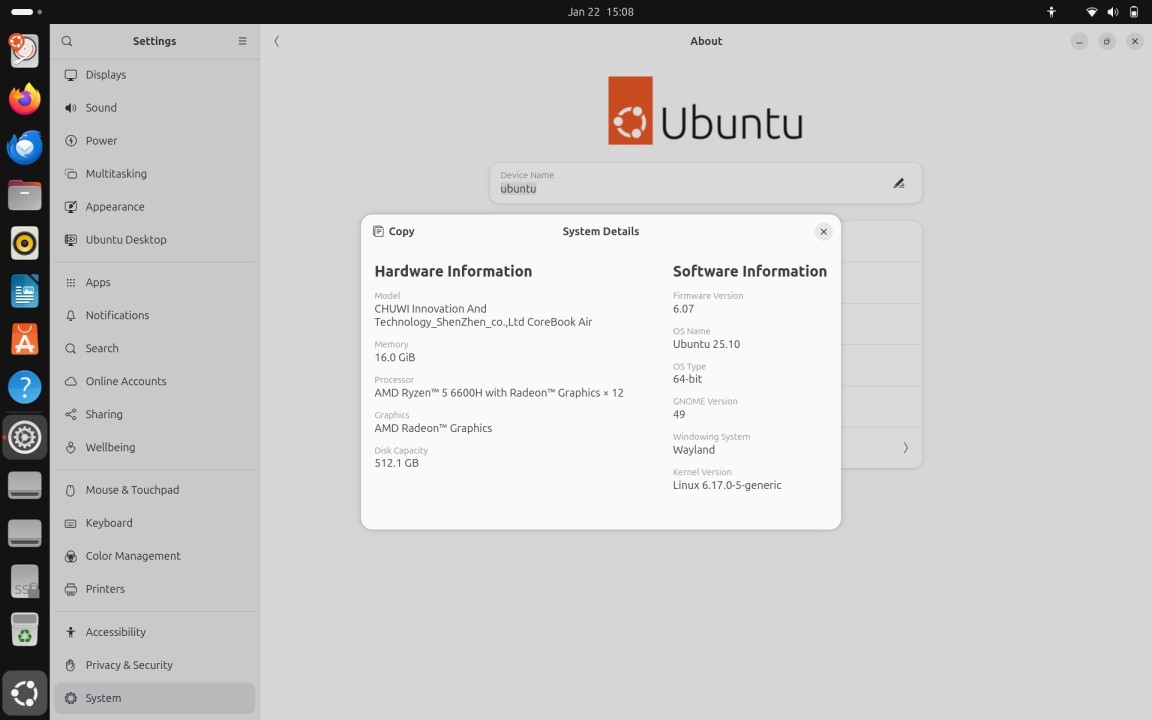Select Displays in the Settings sidebar
This screenshot has height=720, width=1152.
pyautogui.click(x=107, y=74)
